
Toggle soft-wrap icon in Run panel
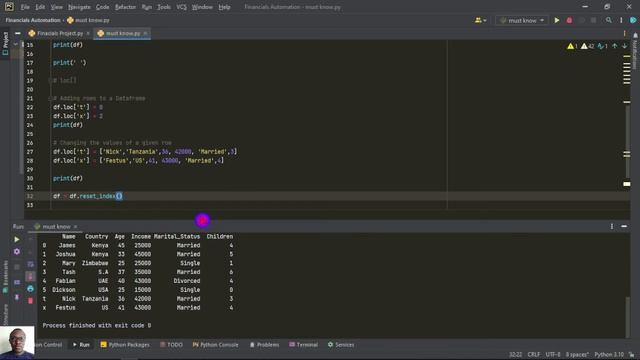pyautogui.click(x=30, y=264)
